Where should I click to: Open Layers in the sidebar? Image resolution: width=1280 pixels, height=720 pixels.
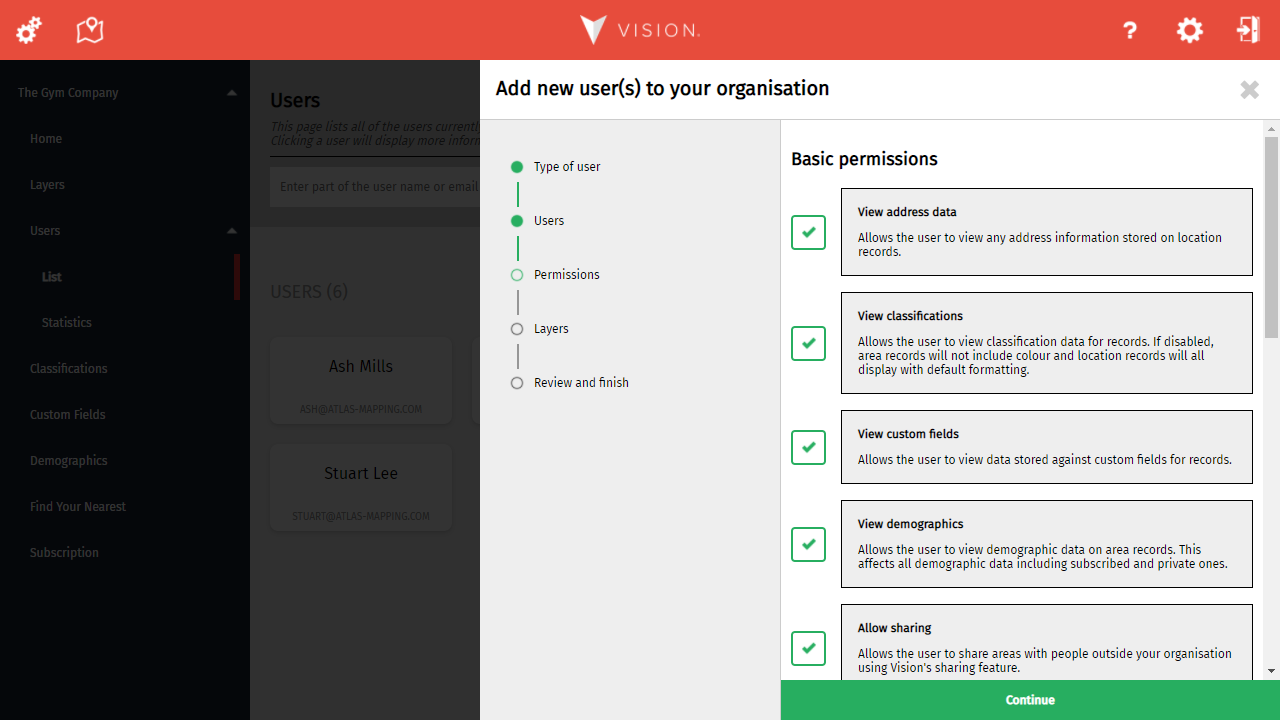(x=47, y=185)
